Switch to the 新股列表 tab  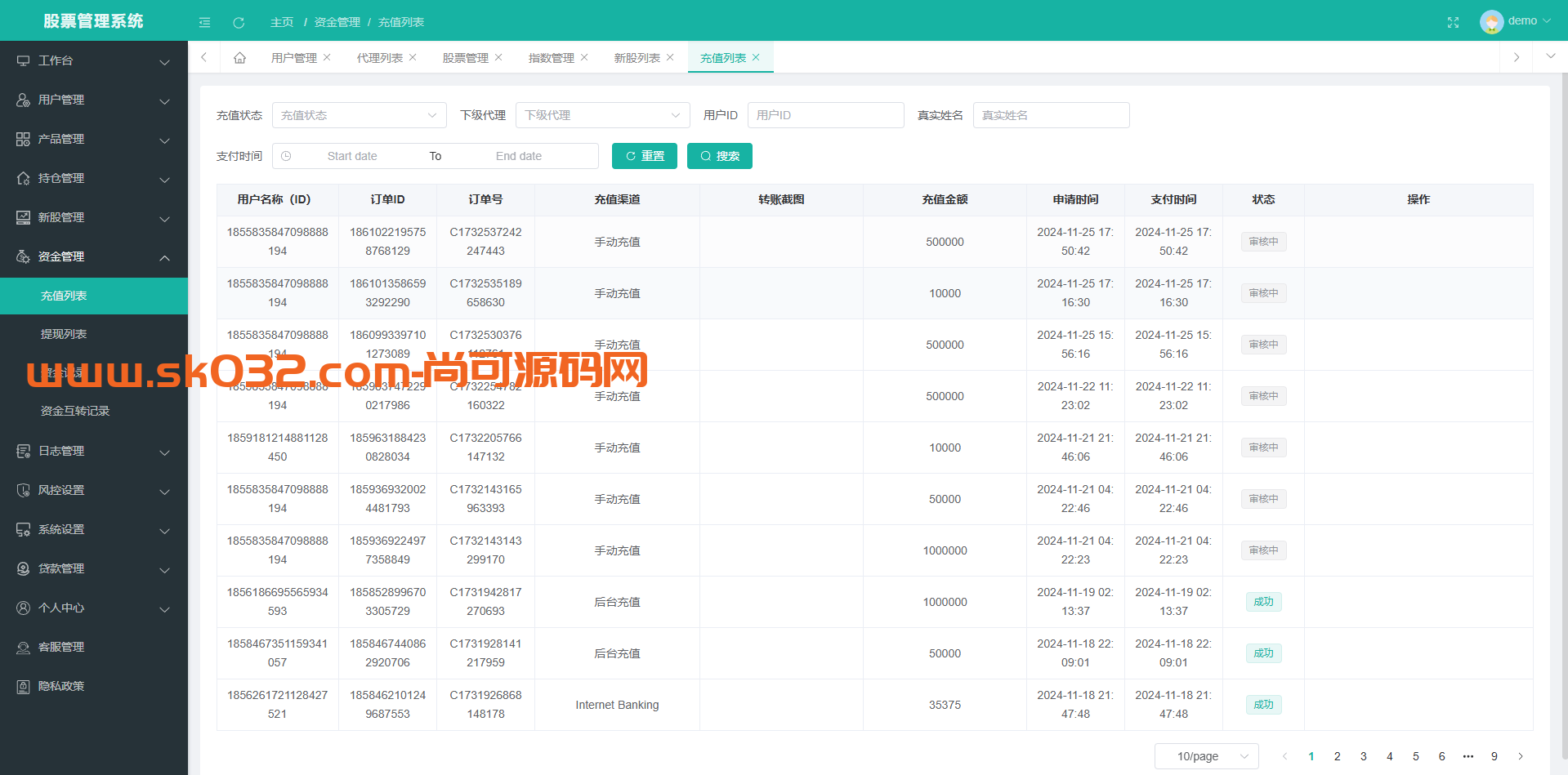point(637,58)
